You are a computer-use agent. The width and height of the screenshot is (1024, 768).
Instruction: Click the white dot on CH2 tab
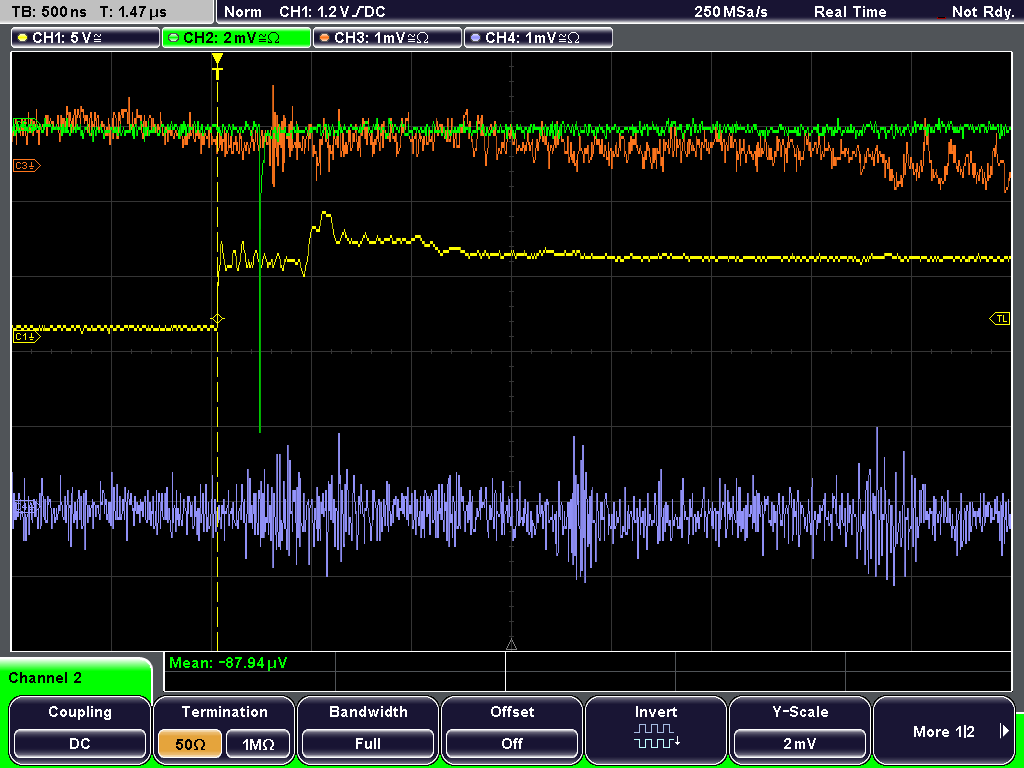click(x=174, y=38)
